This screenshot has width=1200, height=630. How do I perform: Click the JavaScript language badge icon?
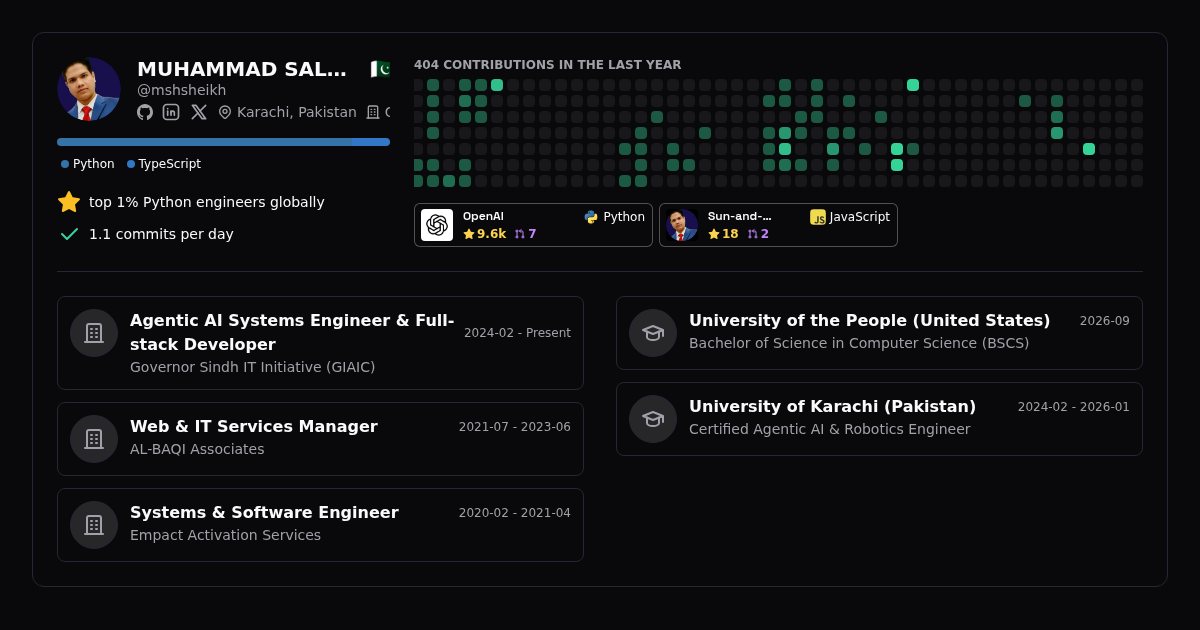pyautogui.click(x=818, y=217)
